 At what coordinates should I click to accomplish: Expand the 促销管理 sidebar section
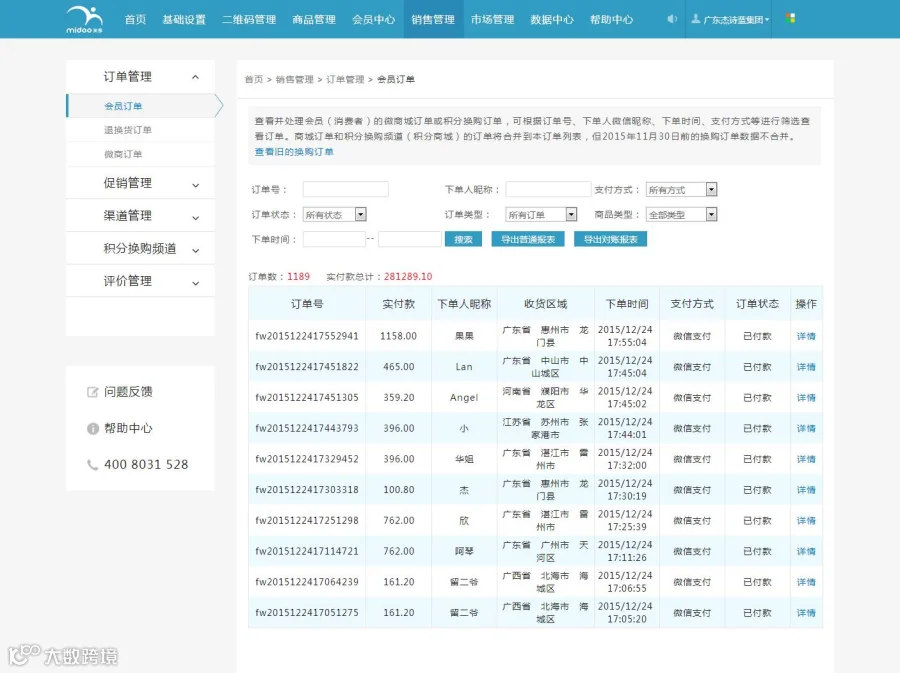(x=140, y=183)
